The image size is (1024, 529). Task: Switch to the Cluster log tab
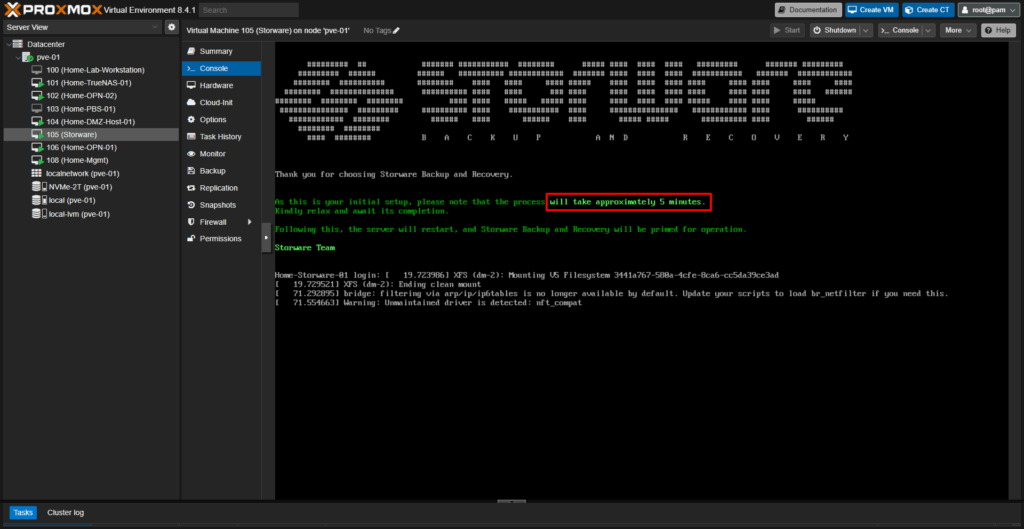point(66,513)
